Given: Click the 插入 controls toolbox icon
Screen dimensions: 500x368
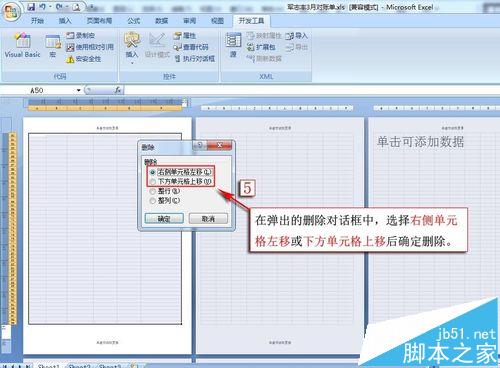Looking at the screenshot, I should point(132,41).
